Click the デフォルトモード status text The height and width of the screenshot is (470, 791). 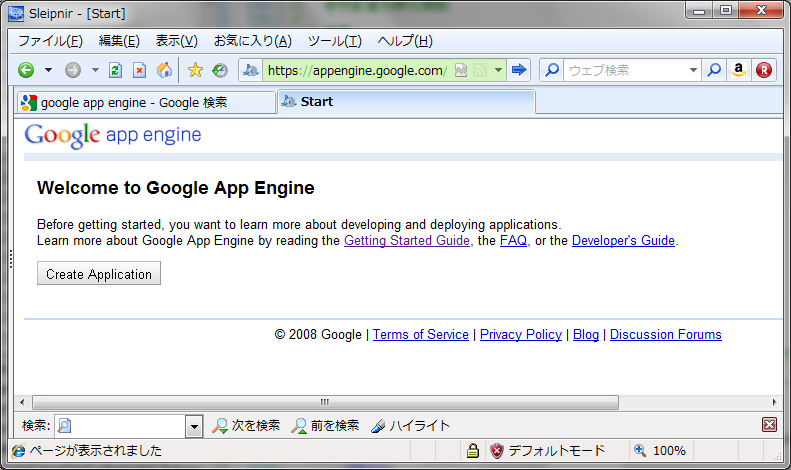pos(556,450)
